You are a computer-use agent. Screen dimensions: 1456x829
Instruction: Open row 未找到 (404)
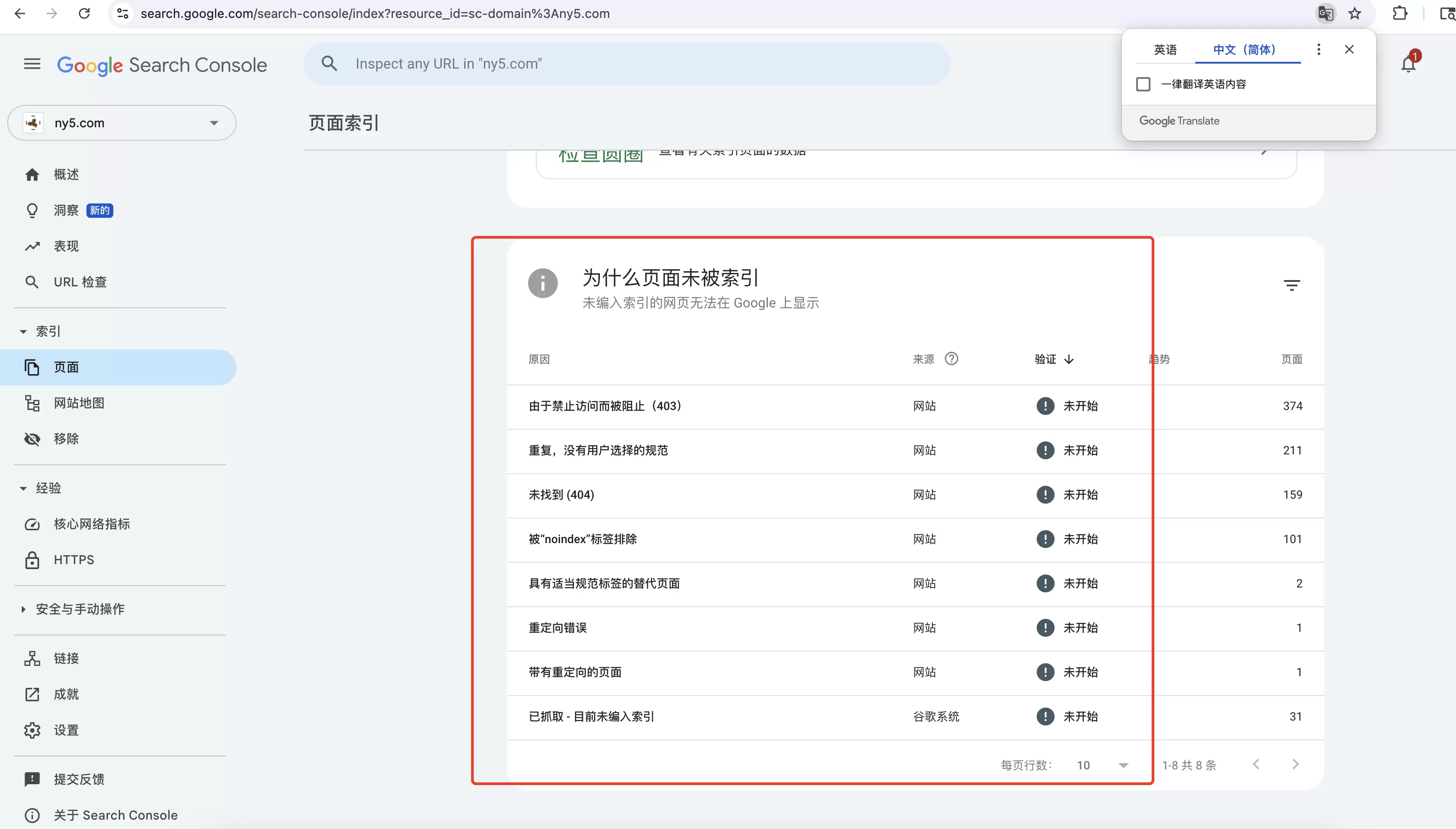click(915, 495)
